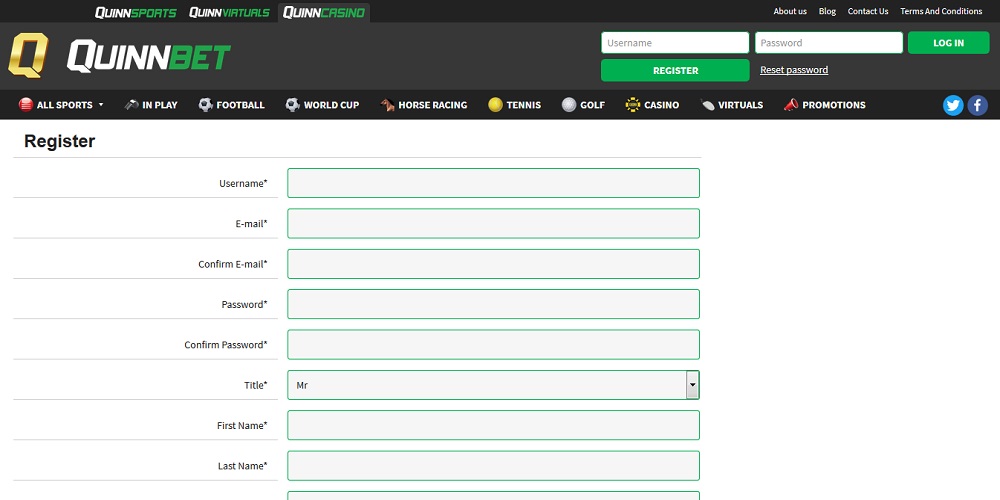Viewport: 1000px width, 500px height.
Task: Click the Golf ball icon
Action: pyautogui.click(x=569, y=105)
